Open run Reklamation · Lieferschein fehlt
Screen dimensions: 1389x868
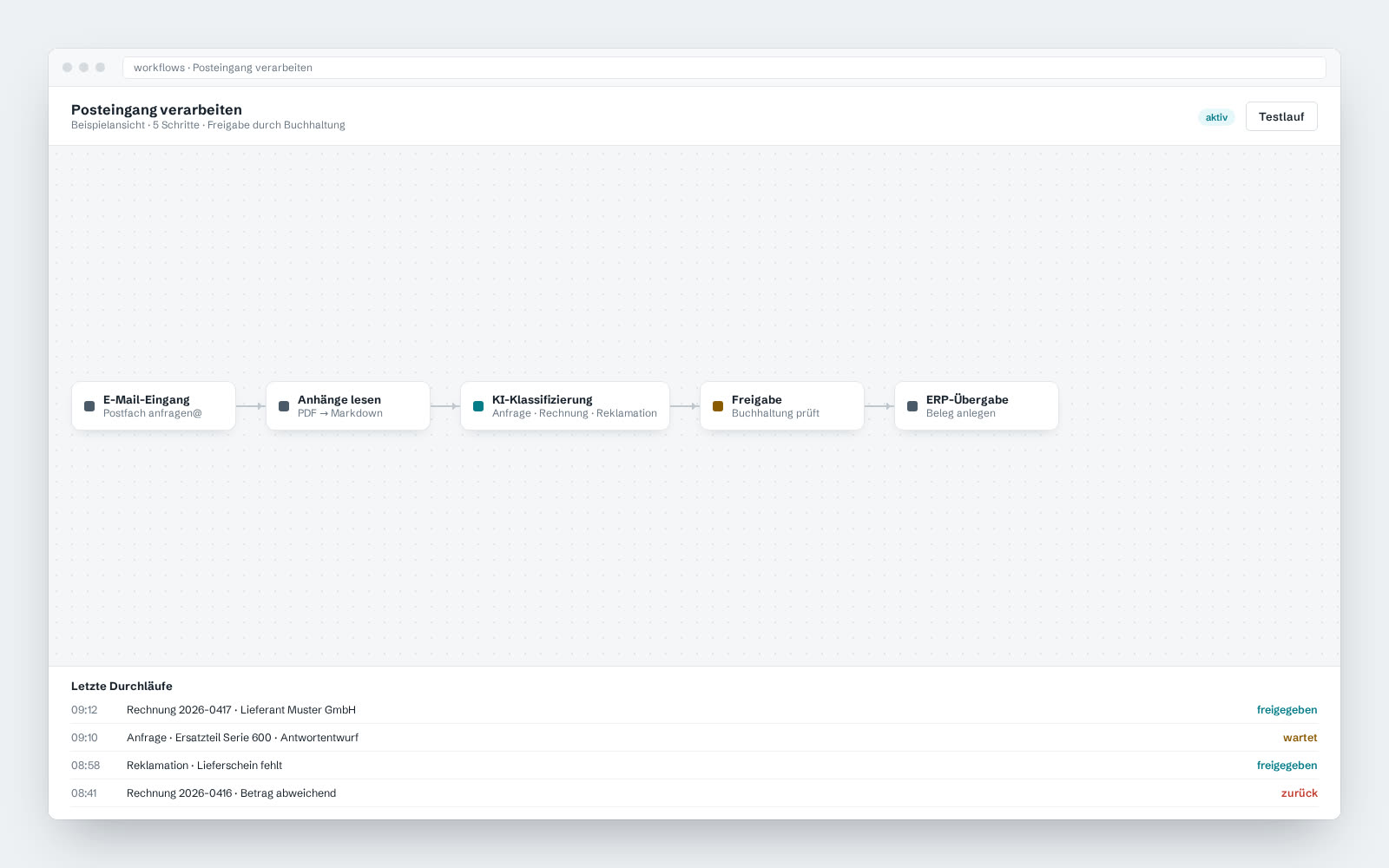(694, 766)
